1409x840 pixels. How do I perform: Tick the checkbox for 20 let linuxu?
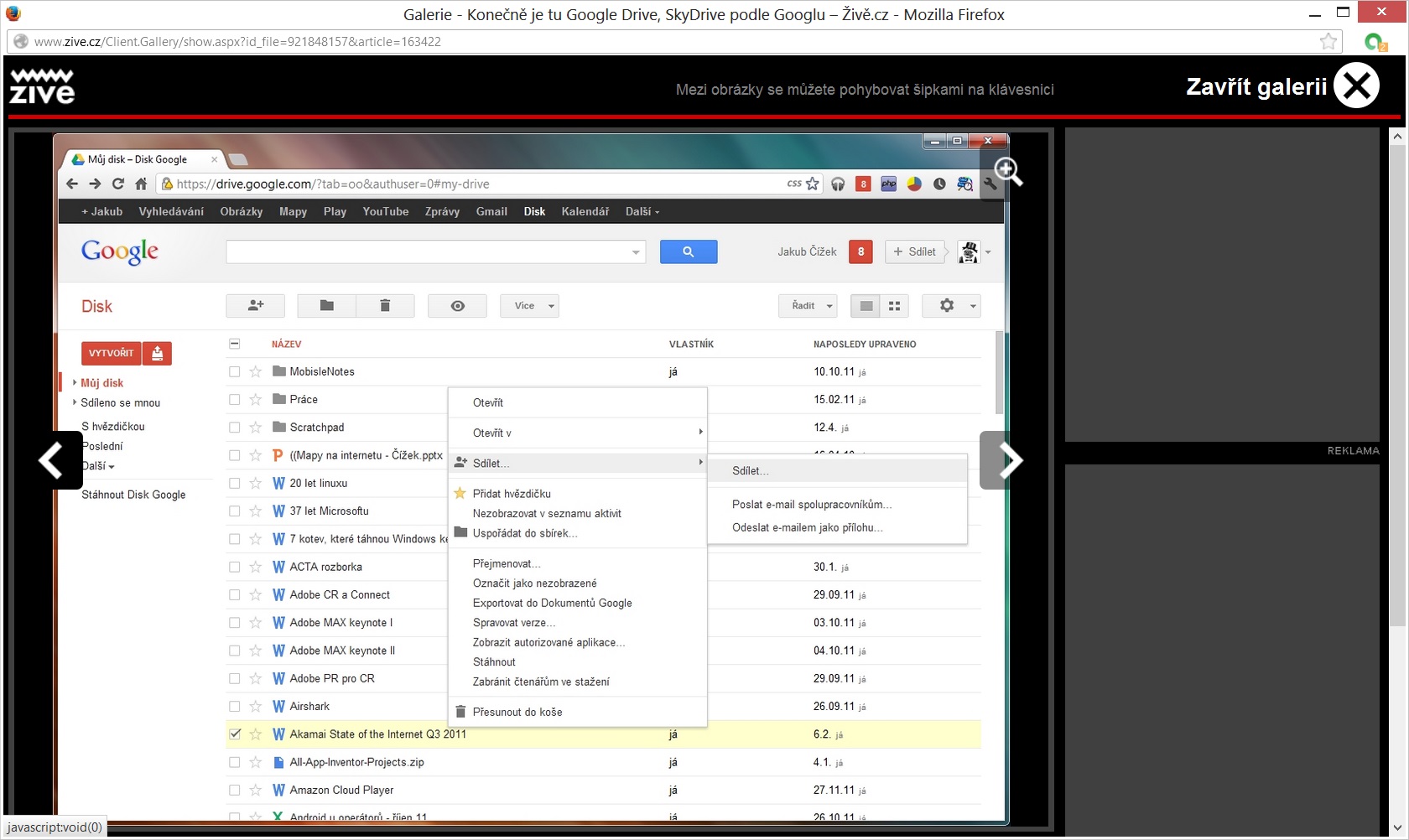[235, 484]
